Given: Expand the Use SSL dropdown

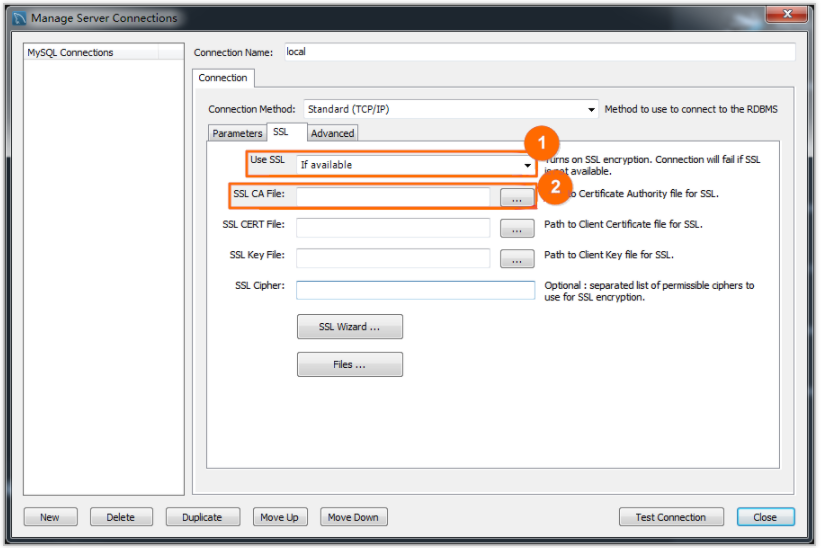Looking at the screenshot, I should pos(415,165).
